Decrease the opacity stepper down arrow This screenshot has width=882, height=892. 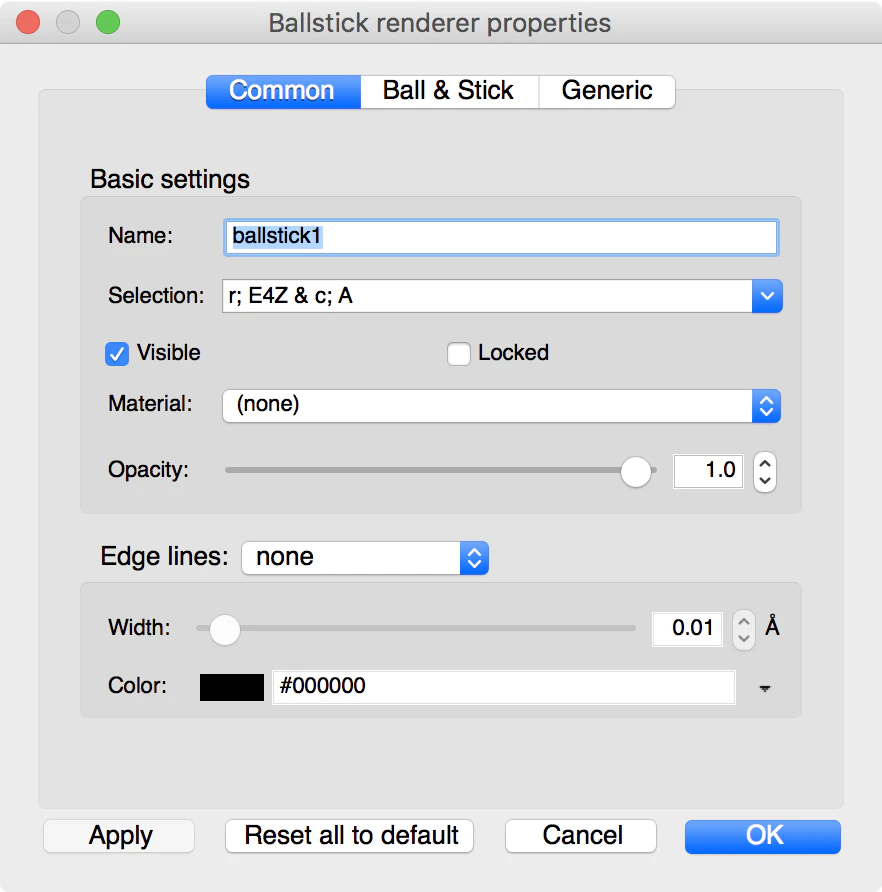[x=765, y=481]
